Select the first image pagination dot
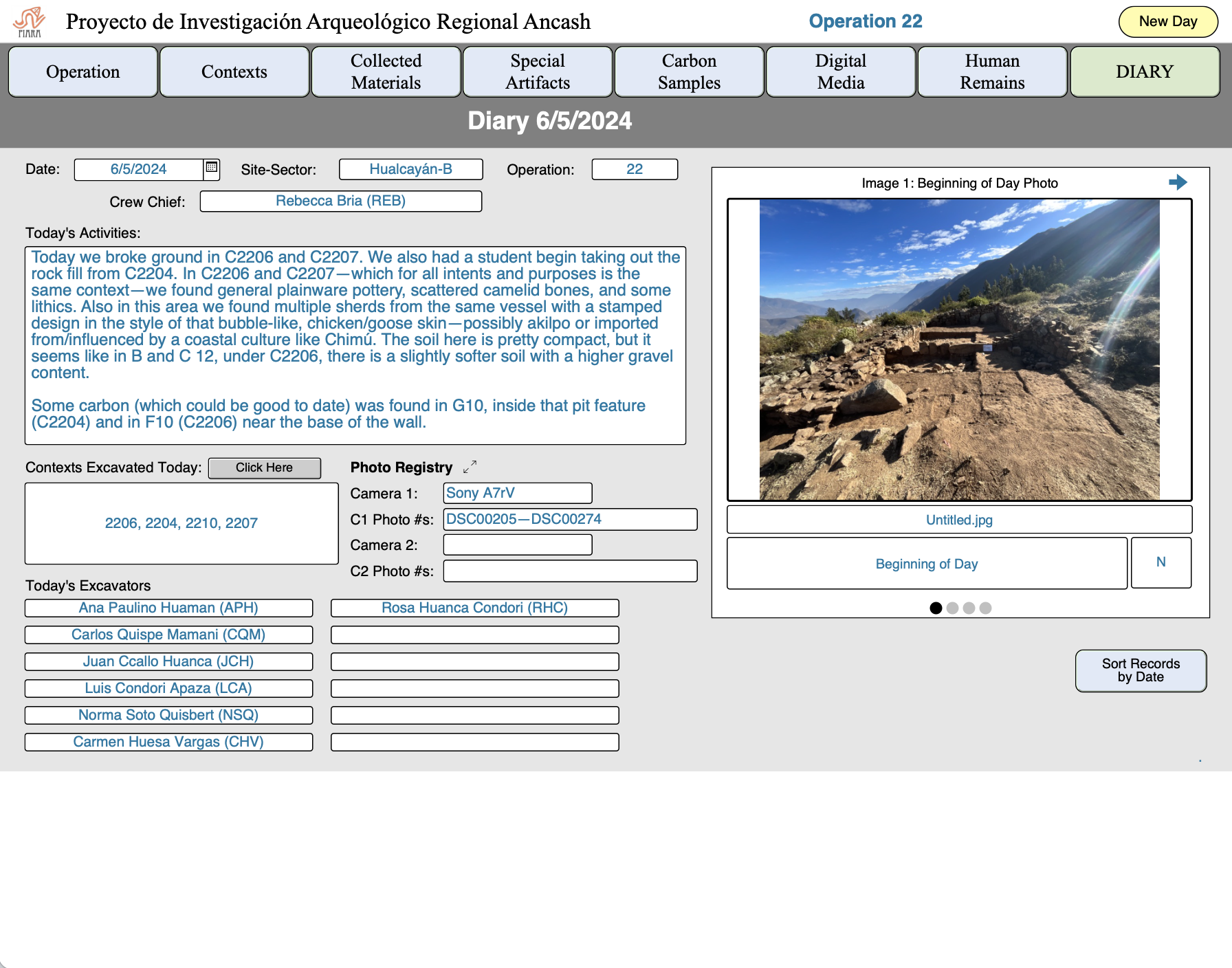This screenshot has height=968, width=1232. (935, 608)
